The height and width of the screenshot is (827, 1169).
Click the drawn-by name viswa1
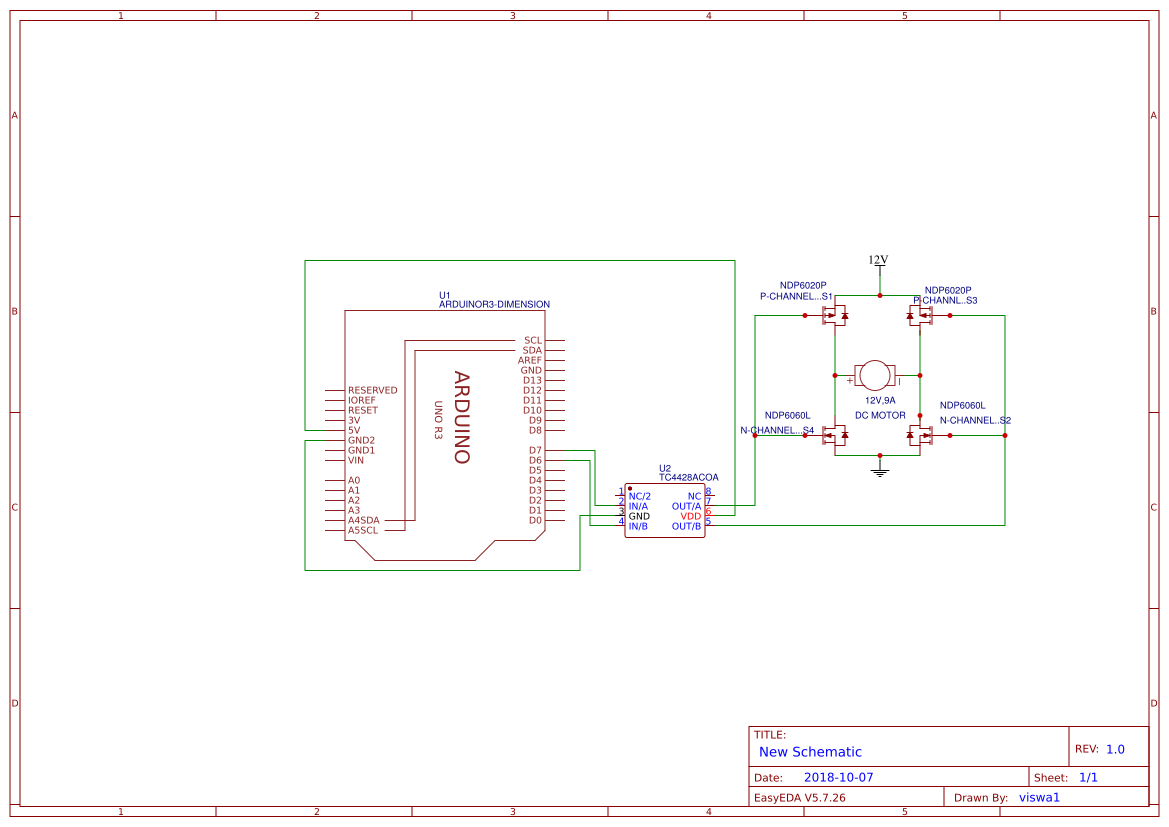[1039, 798]
